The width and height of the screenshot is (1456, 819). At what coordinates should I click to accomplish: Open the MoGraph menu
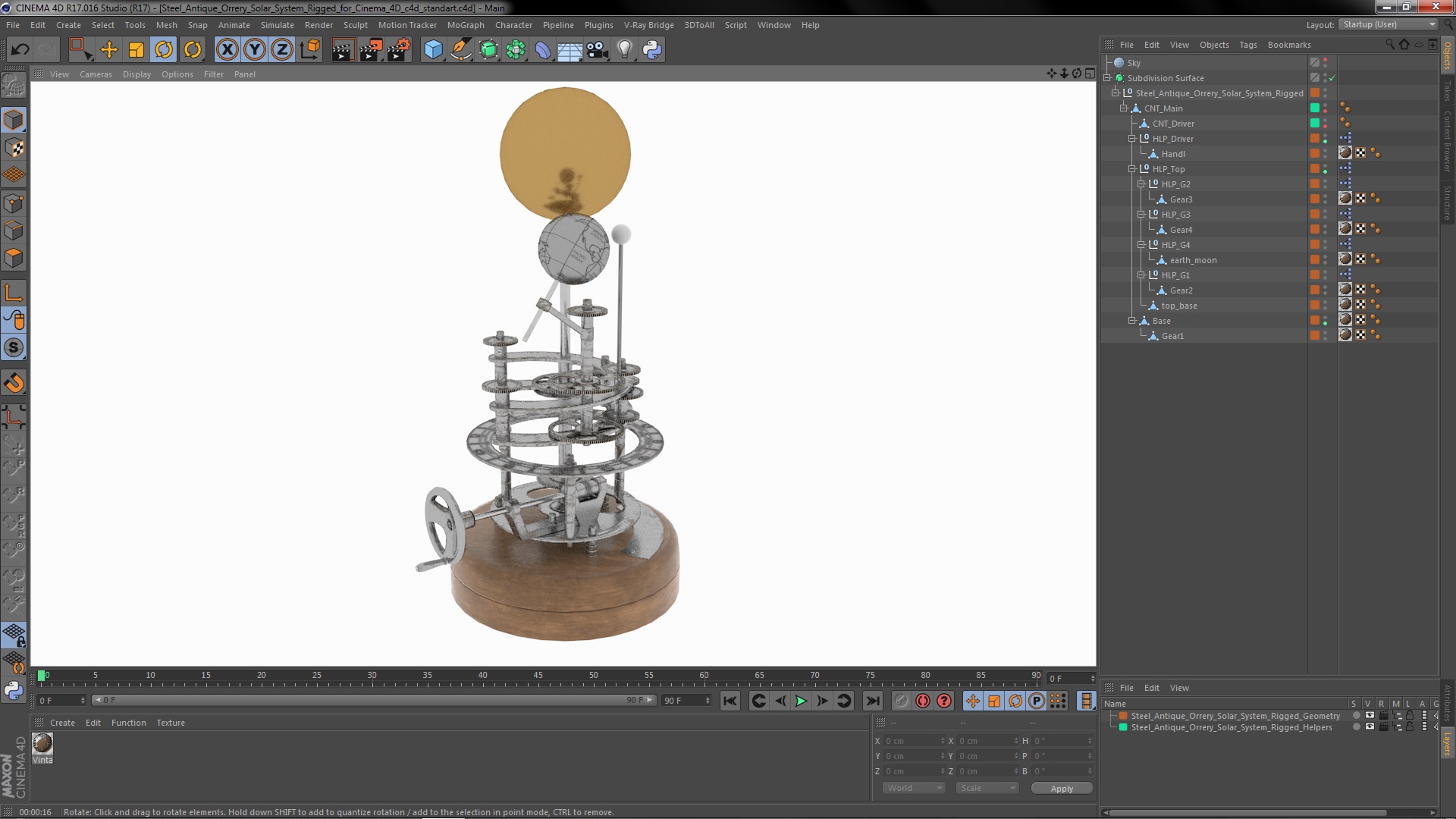tap(466, 25)
